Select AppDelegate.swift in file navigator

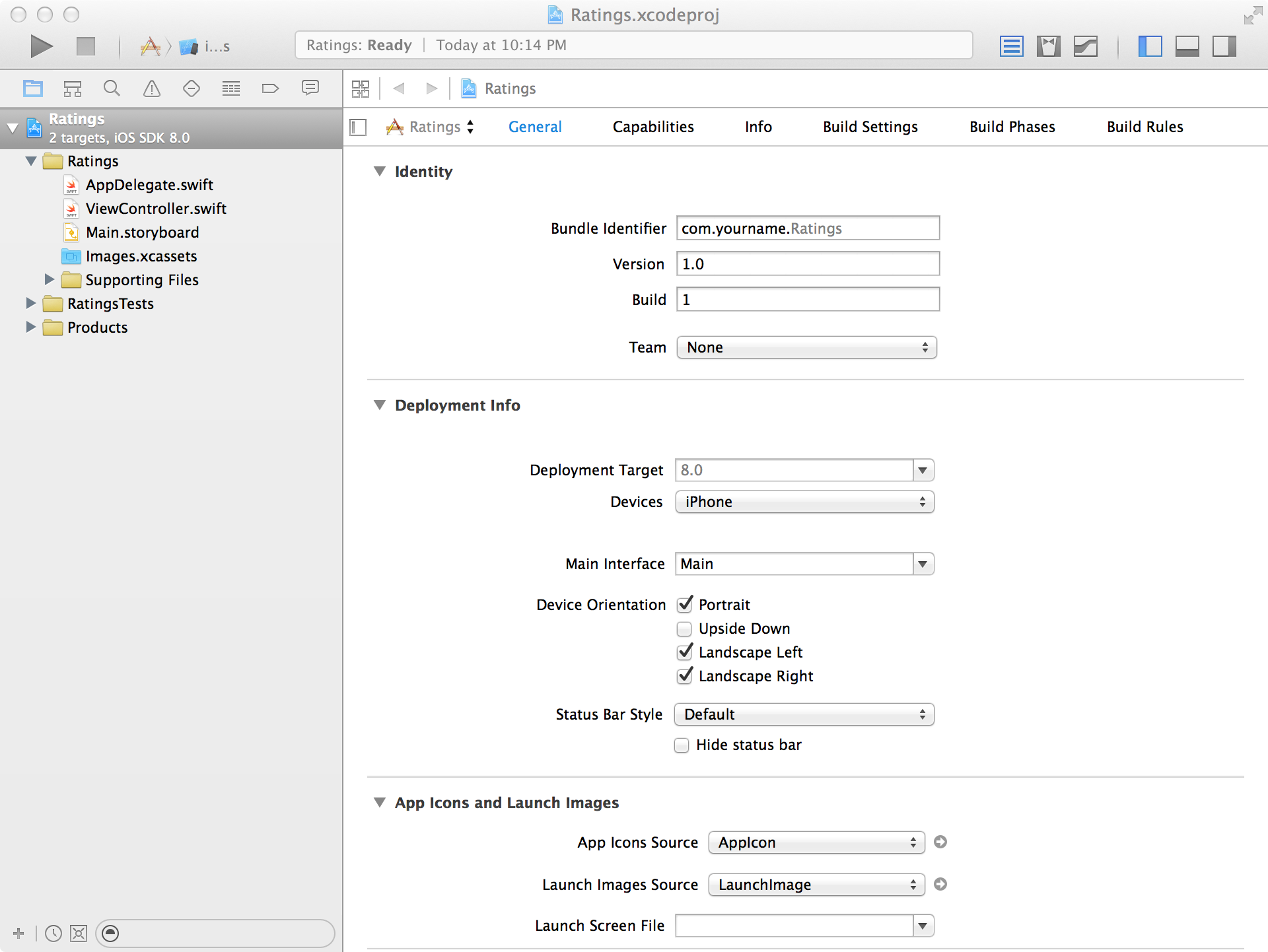point(149,184)
